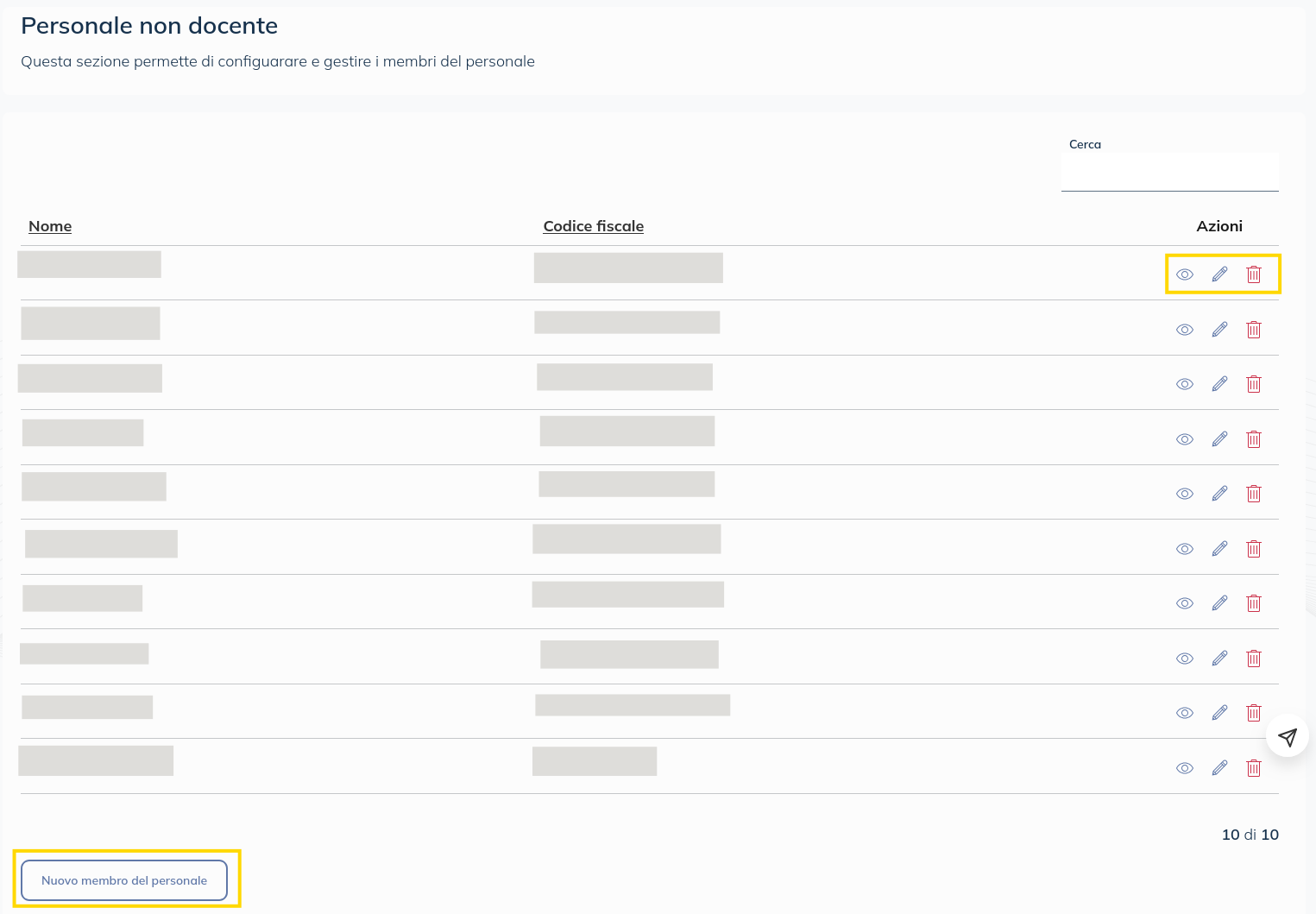Edit the second row staff member

tap(1219, 330)
